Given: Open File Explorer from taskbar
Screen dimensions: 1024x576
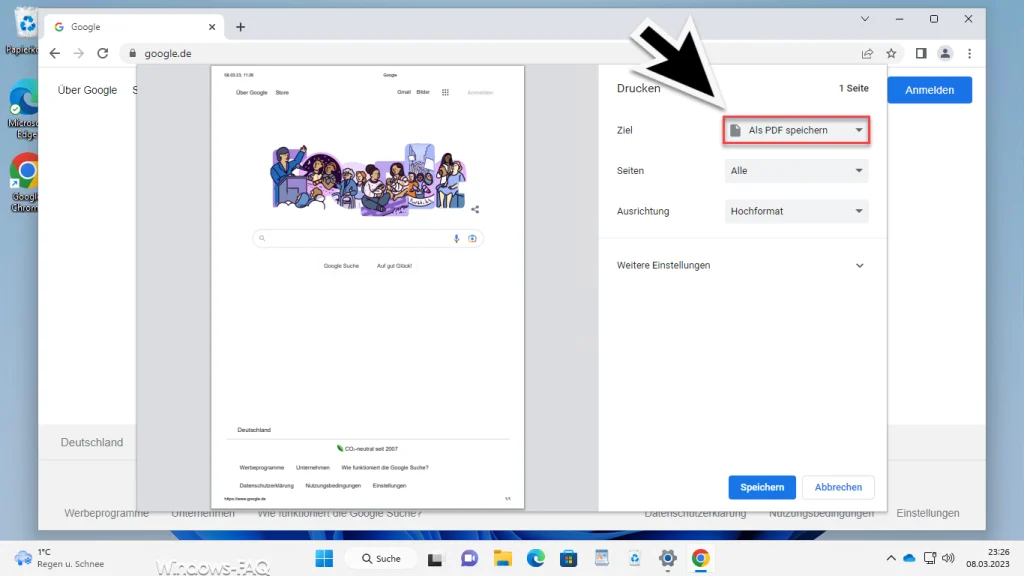Looking at the screenshot, I should [x=502, y=558].
